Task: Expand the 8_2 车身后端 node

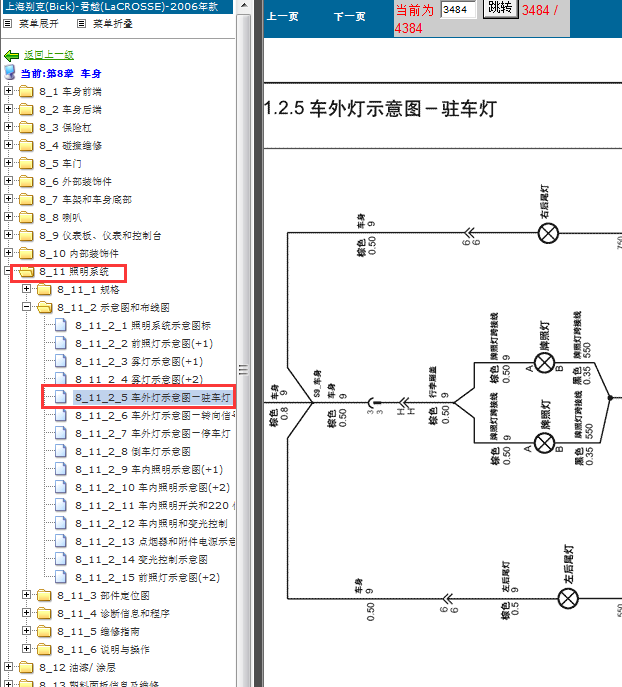Action: [x=8, y=109]
